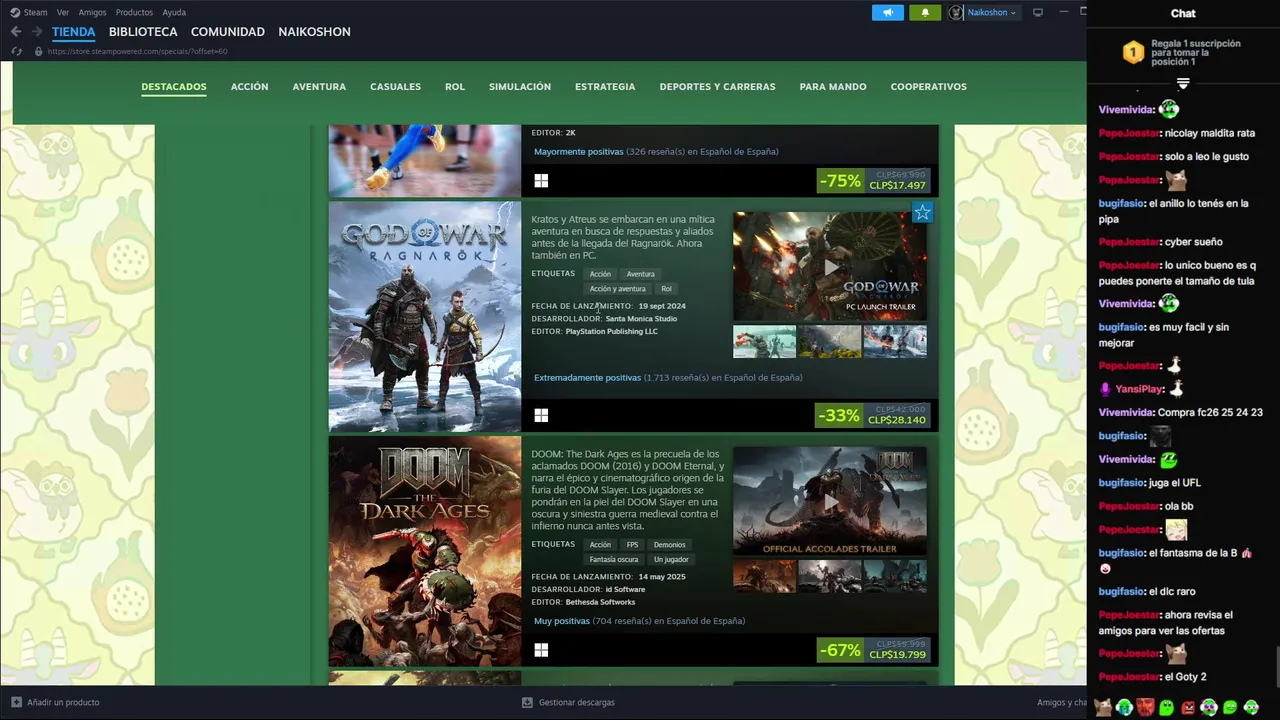Play DOOM Official Accolades trailer
Image resolution: width=1280 pixels, height=720 pixels.
tap(830, 500)
